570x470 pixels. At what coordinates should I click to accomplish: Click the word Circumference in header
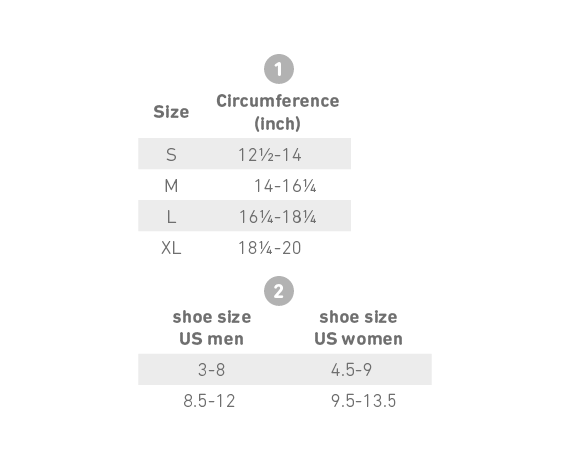coord(278,101)
